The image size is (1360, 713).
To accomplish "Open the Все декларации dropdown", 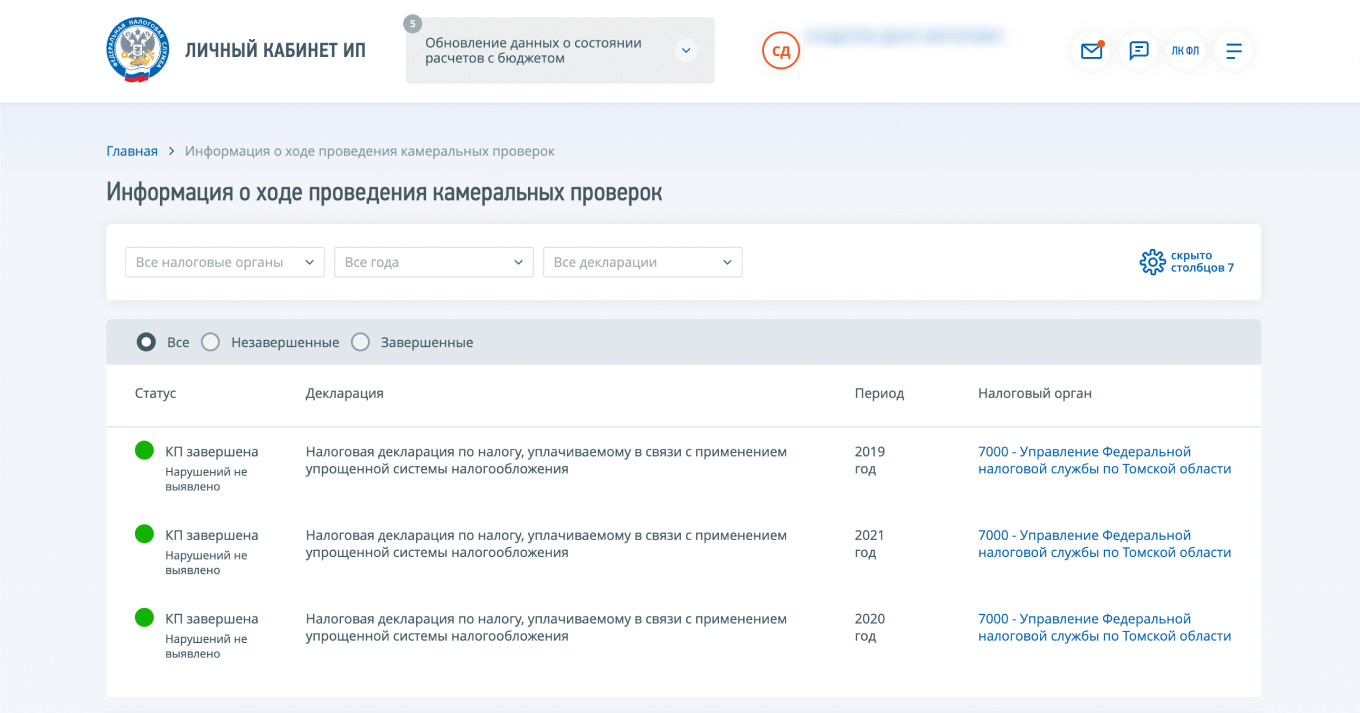I will [x=642, y=261].
